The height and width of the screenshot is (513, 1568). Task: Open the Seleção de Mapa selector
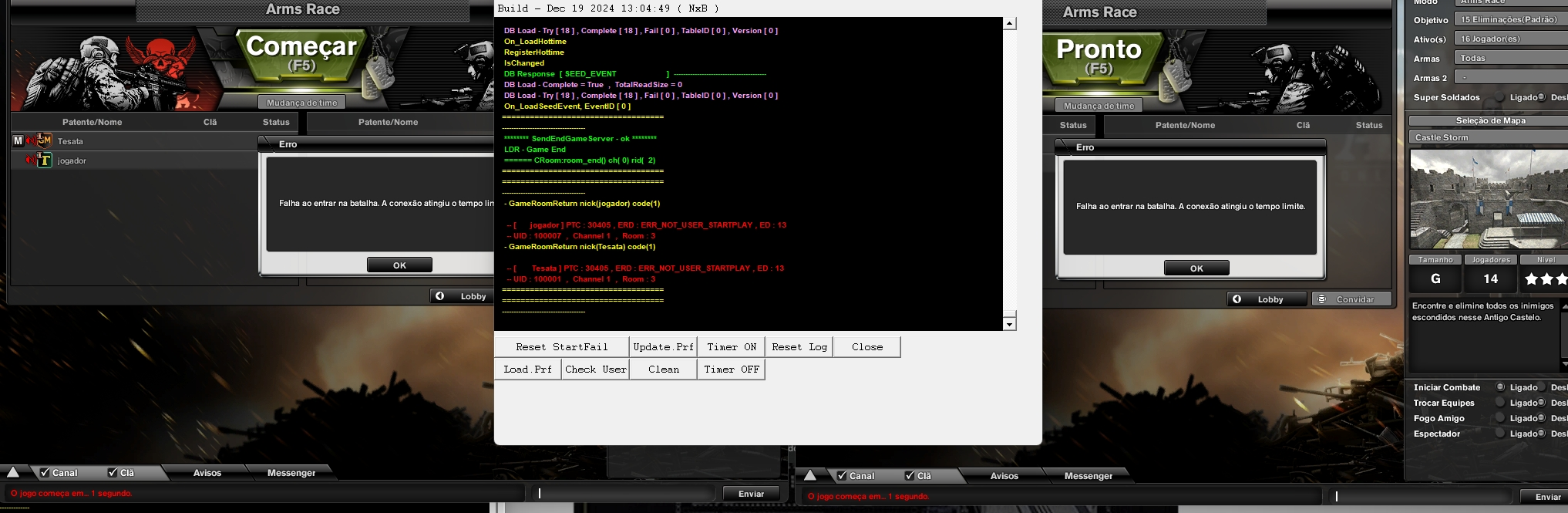click(x=1489, y=120)
